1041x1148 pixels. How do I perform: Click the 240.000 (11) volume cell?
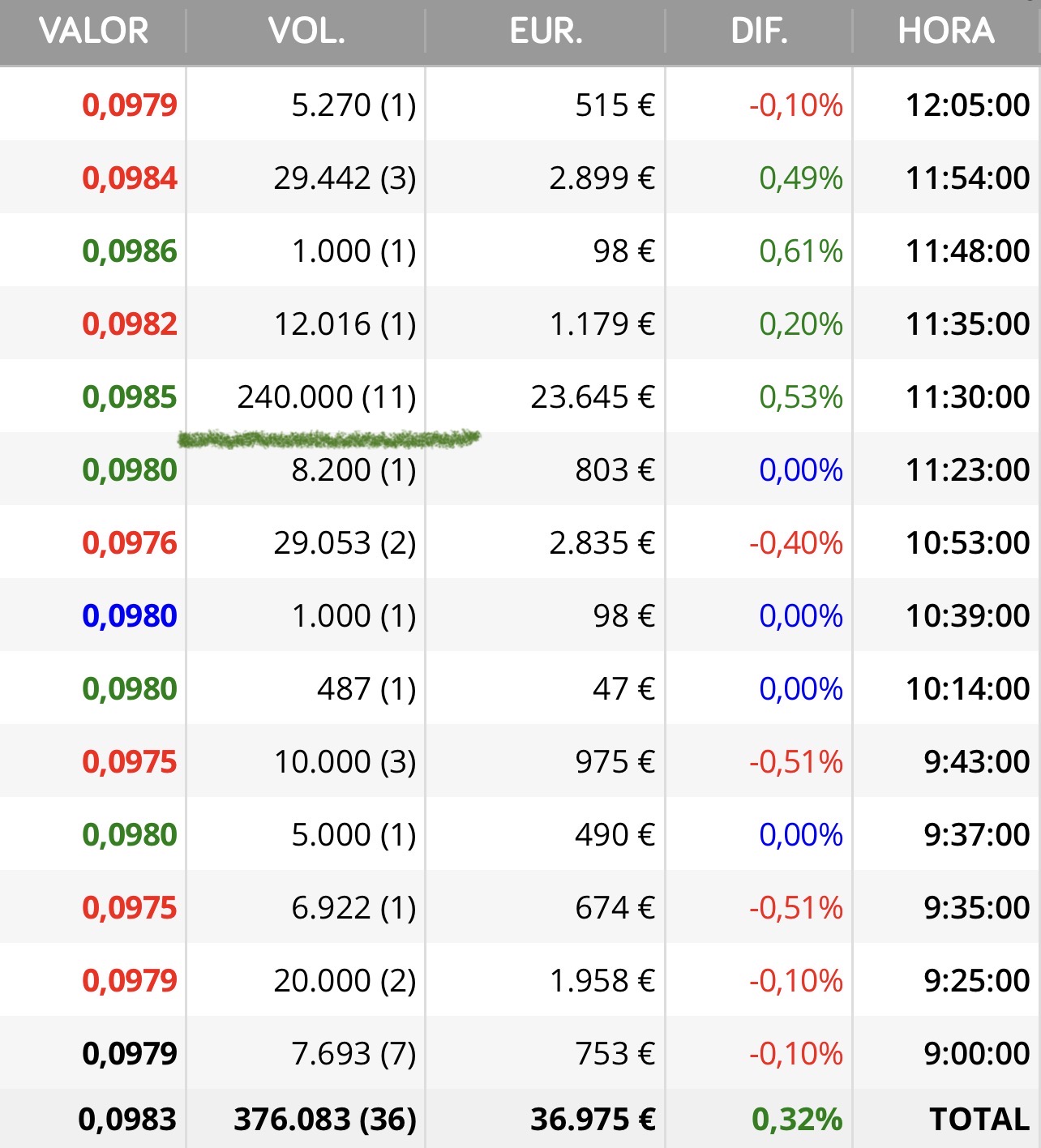coord(327,397)
